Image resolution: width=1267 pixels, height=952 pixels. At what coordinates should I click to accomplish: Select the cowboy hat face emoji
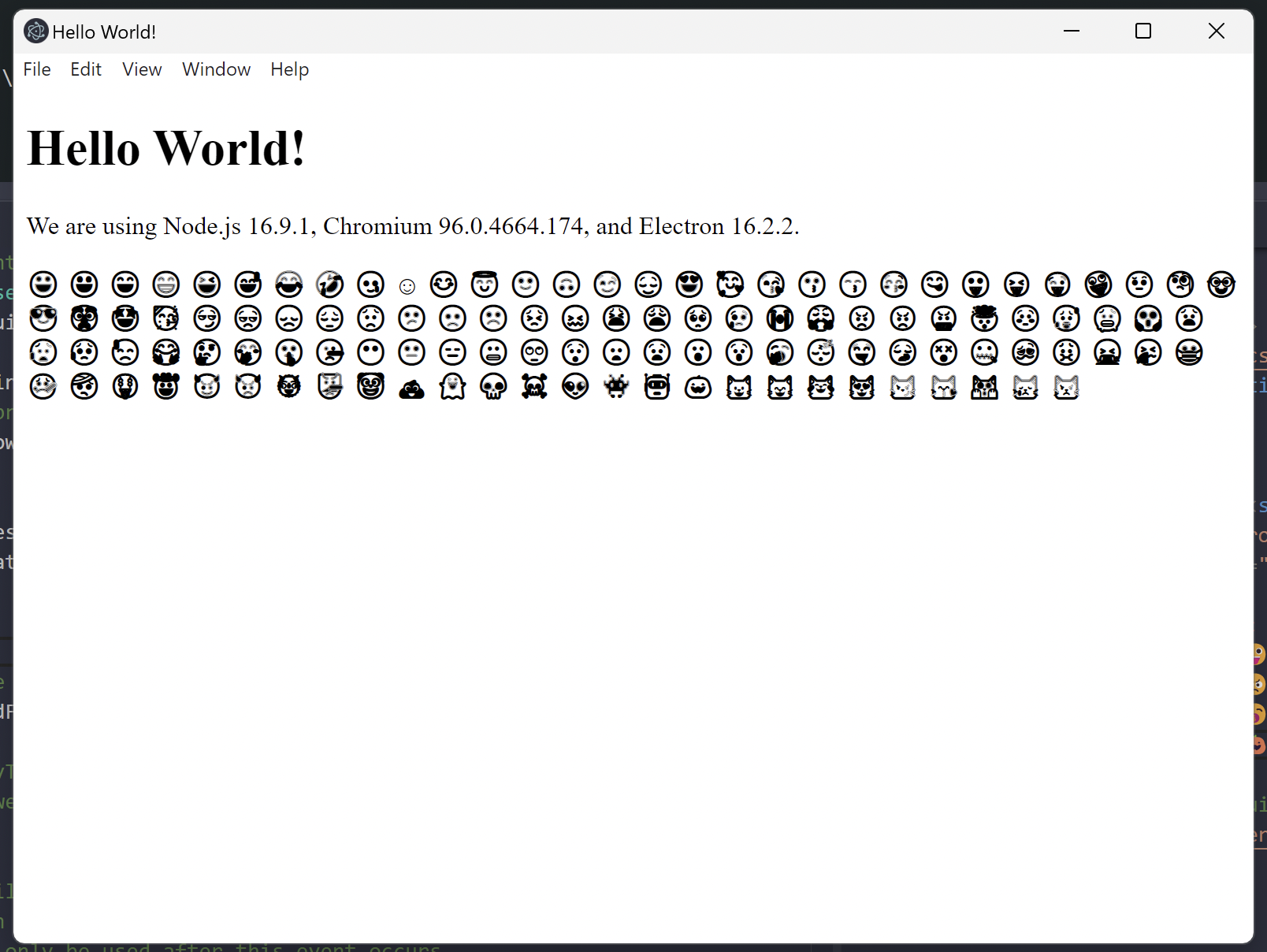[x=166, y=385]
